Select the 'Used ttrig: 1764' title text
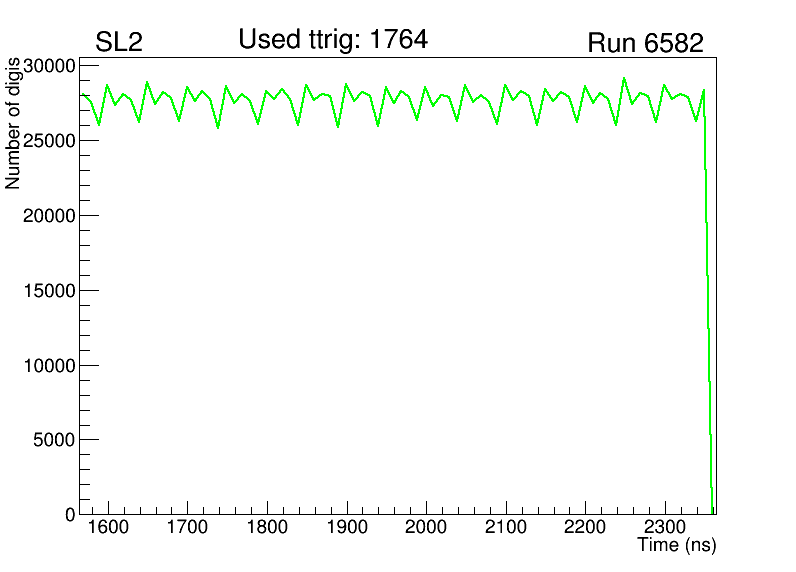The width and height of the screenshot is (796, 572). [x=333, y=40]
